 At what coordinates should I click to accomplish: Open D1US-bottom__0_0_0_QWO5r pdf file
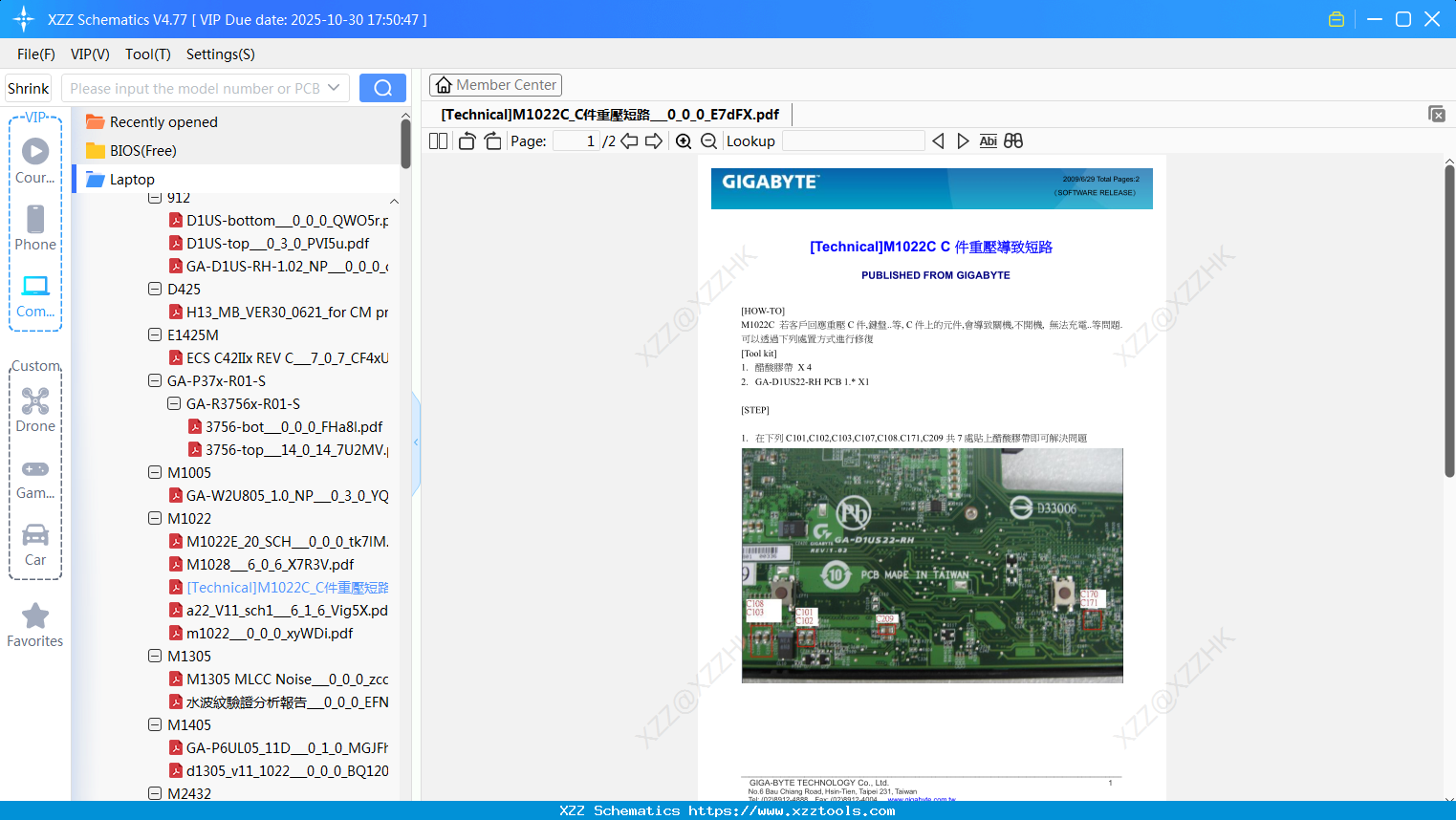tap(279, 221)
